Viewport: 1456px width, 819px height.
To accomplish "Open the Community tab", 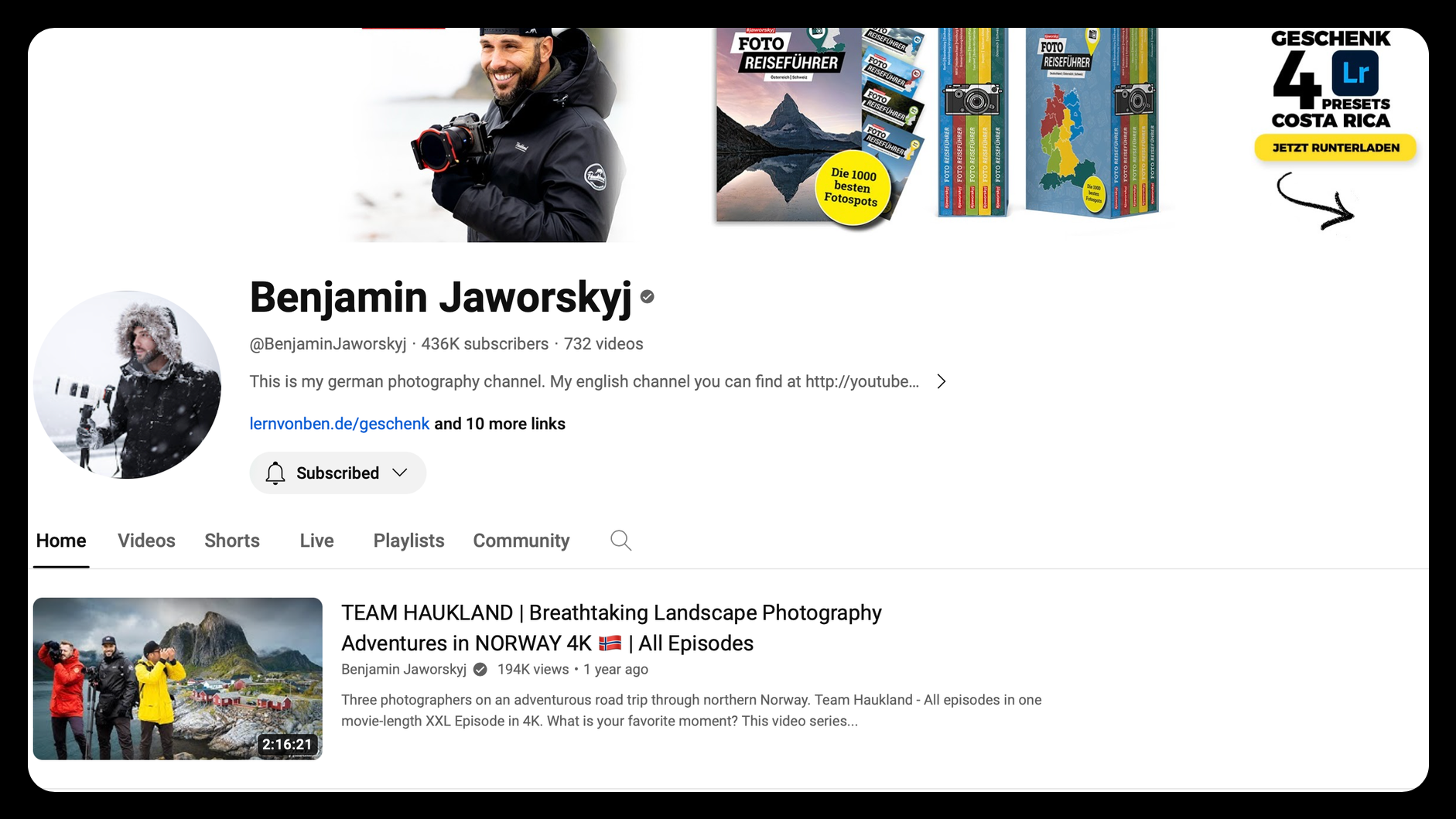I will (x=521, y=541).
